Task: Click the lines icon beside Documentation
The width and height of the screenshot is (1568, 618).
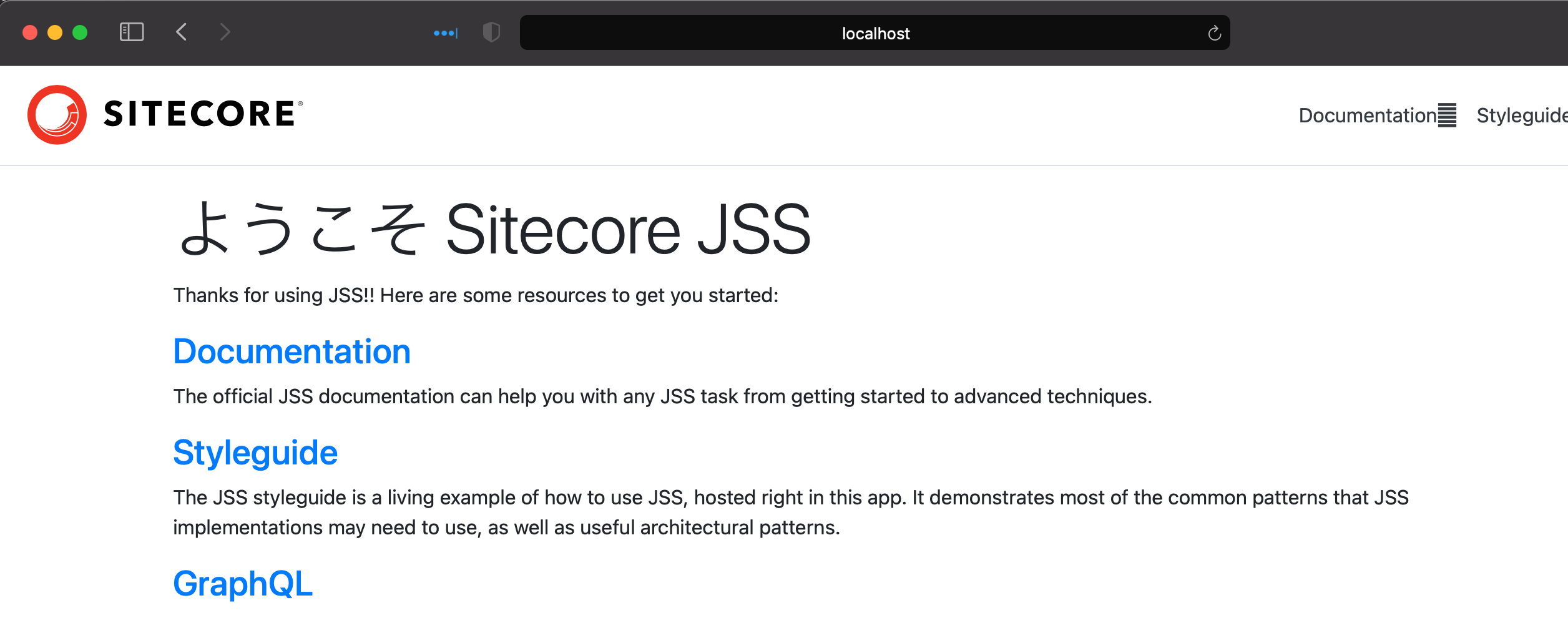Action: click(1447, 115)
